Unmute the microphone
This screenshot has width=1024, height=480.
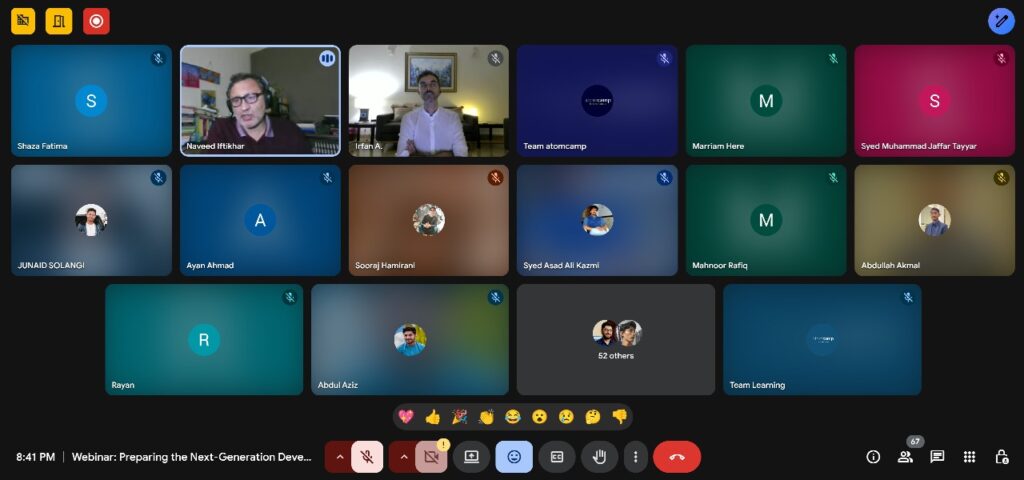tap(367, 457)
